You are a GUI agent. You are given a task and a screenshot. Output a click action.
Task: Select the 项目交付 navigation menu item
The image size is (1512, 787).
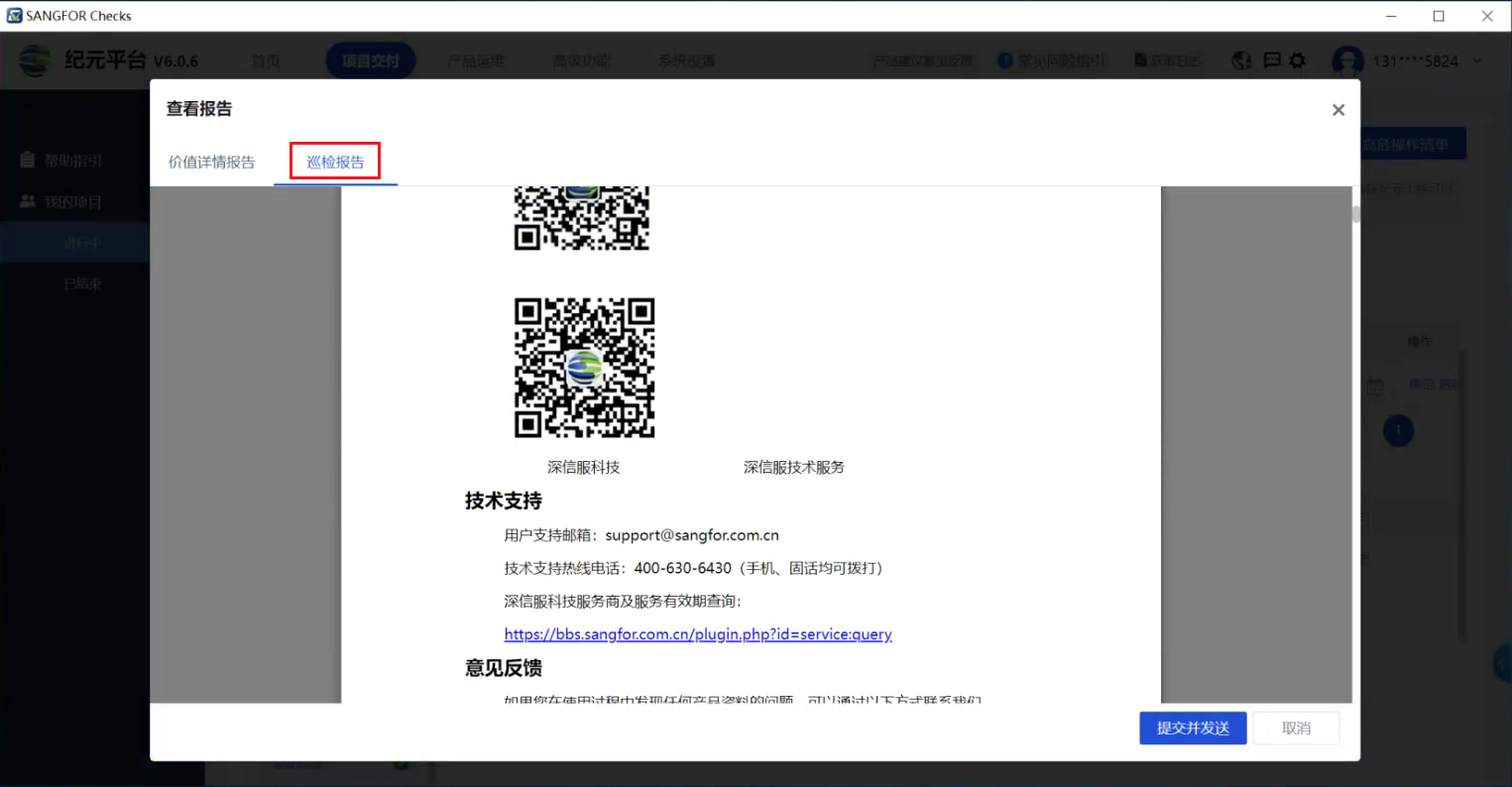pos(370,60)
